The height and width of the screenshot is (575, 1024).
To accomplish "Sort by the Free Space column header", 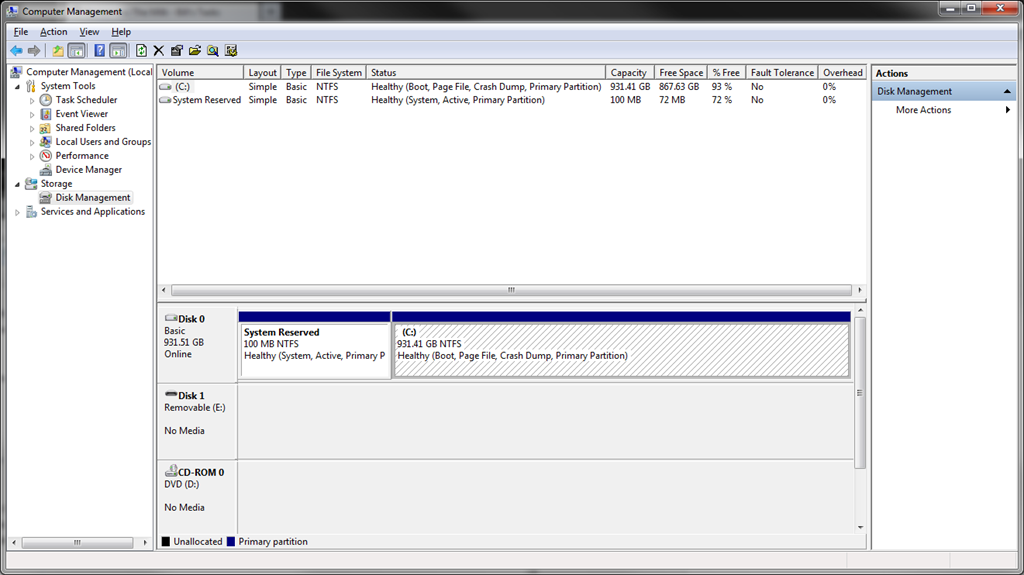I will (681, 73).
